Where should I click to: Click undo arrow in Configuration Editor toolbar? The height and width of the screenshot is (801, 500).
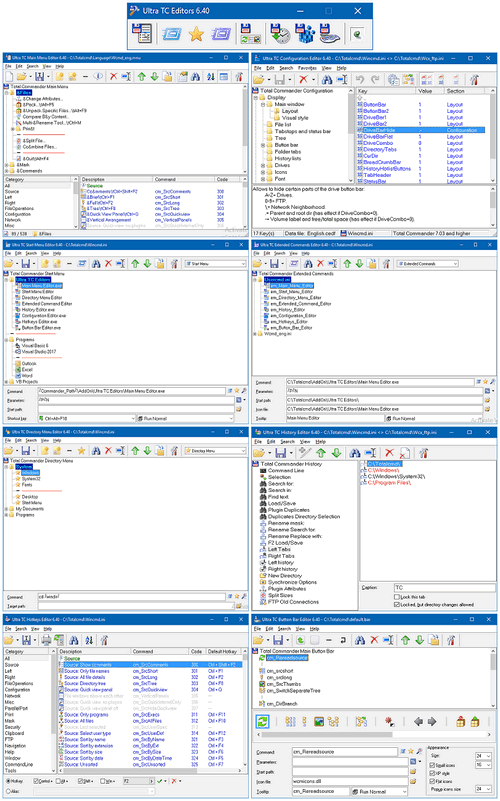(x=360, y=79)
